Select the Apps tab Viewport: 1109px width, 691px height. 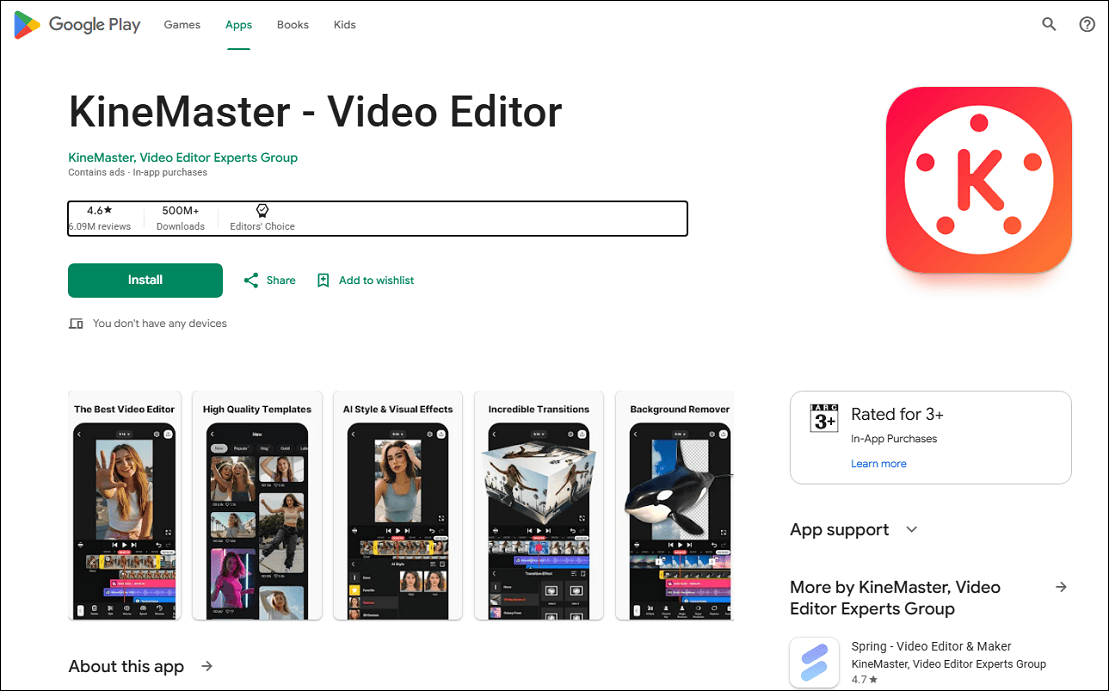tap(238, 25)
